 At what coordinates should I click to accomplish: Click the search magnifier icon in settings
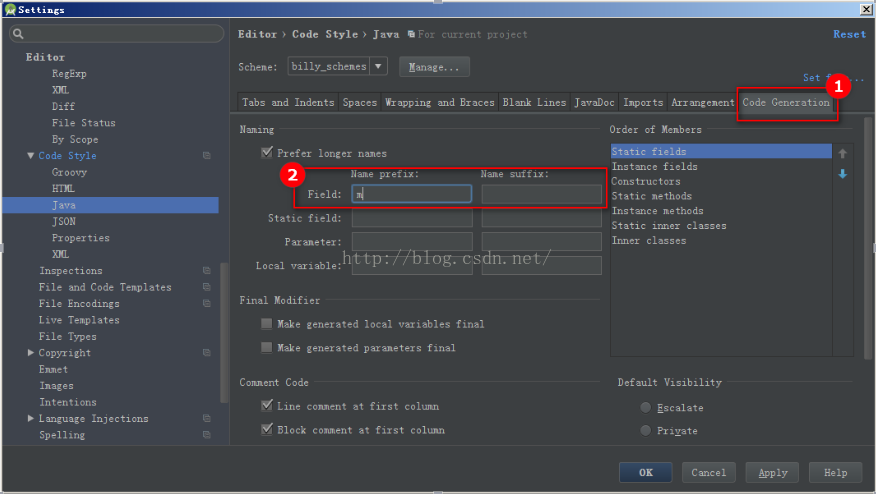18,34
